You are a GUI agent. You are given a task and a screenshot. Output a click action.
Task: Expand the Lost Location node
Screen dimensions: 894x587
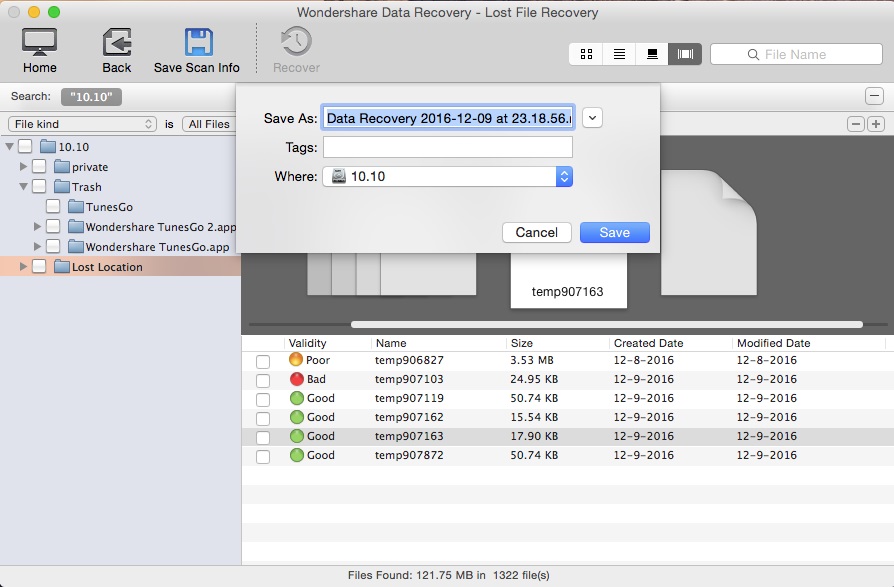click(23, 266)
